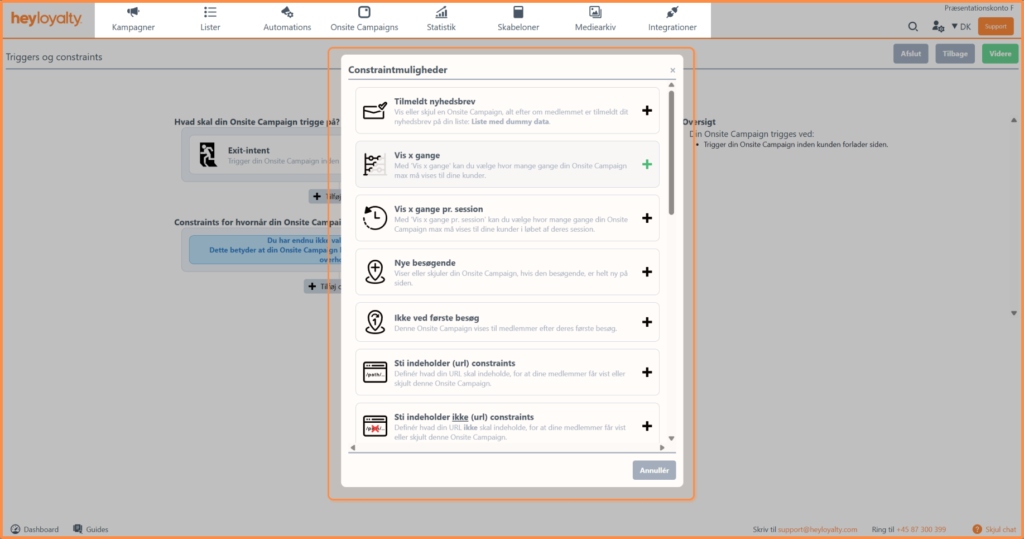Click the search magnifier icon in header

pyautogui.click(x=913, y=27)
